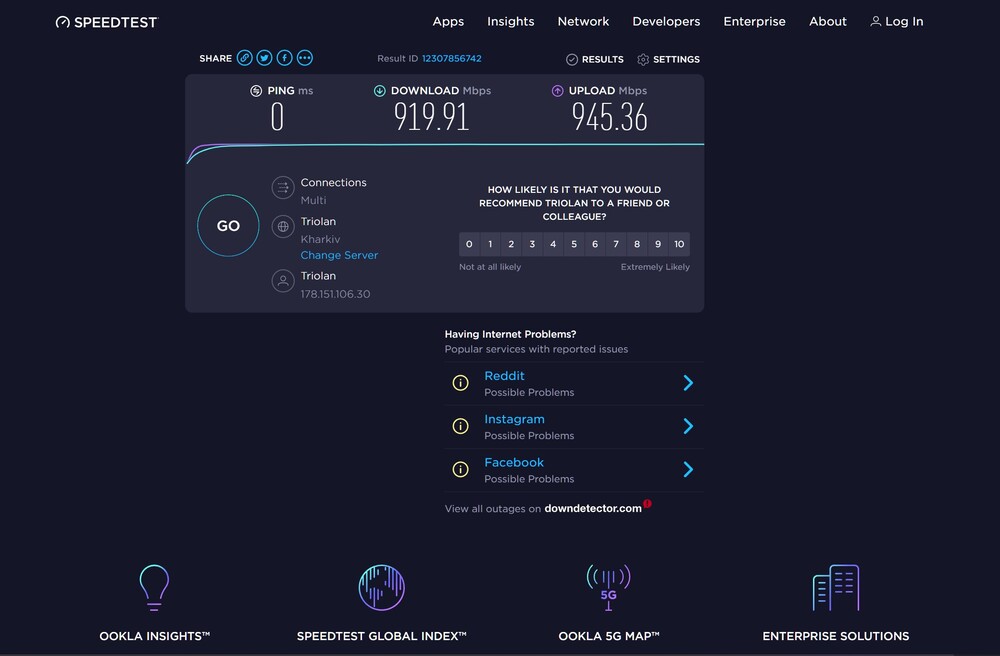Open the About menu
Screen dimensions: 1000x656
coord(828,22)
